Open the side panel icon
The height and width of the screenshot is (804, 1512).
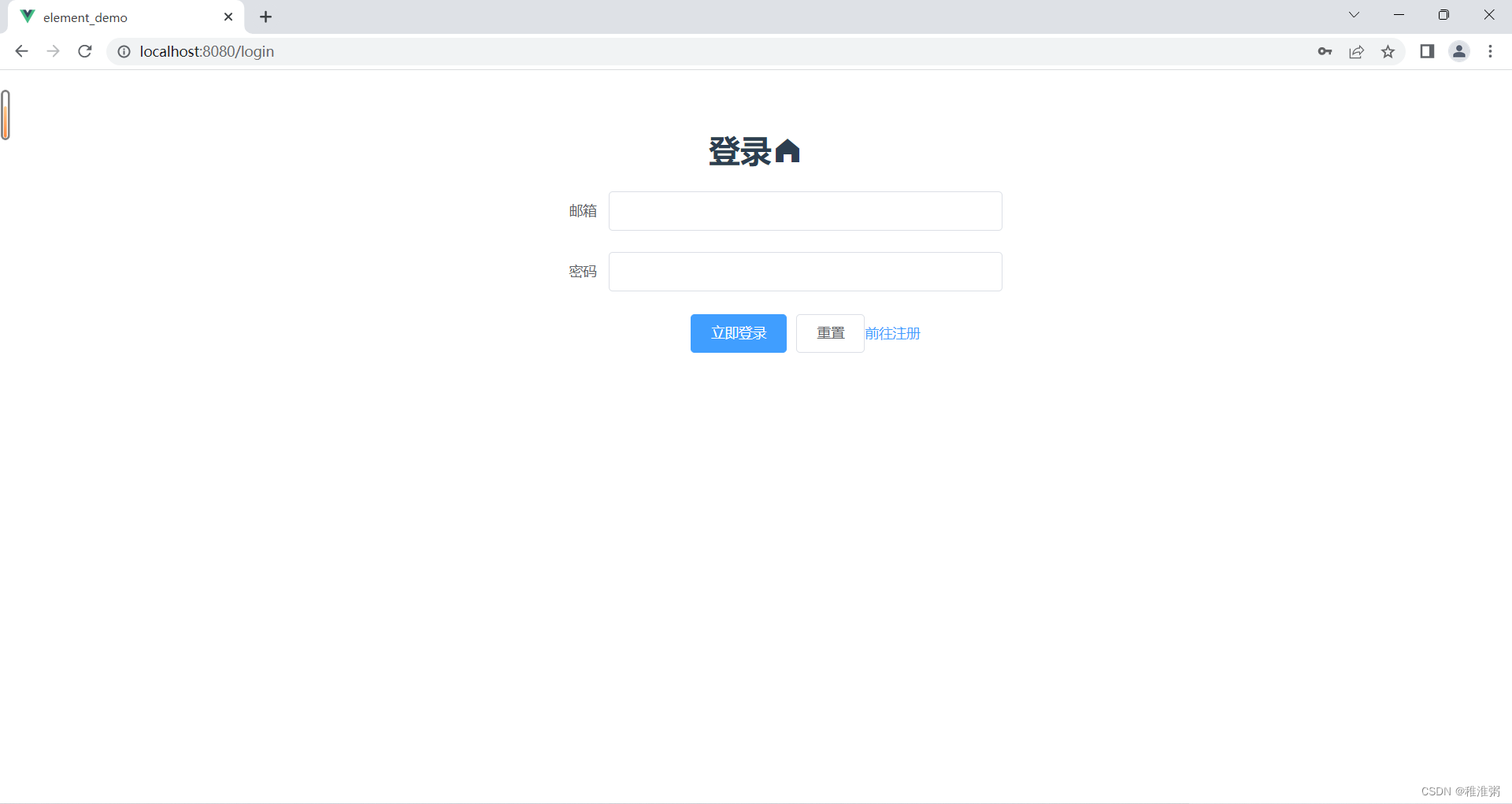tap(1427, 51)
